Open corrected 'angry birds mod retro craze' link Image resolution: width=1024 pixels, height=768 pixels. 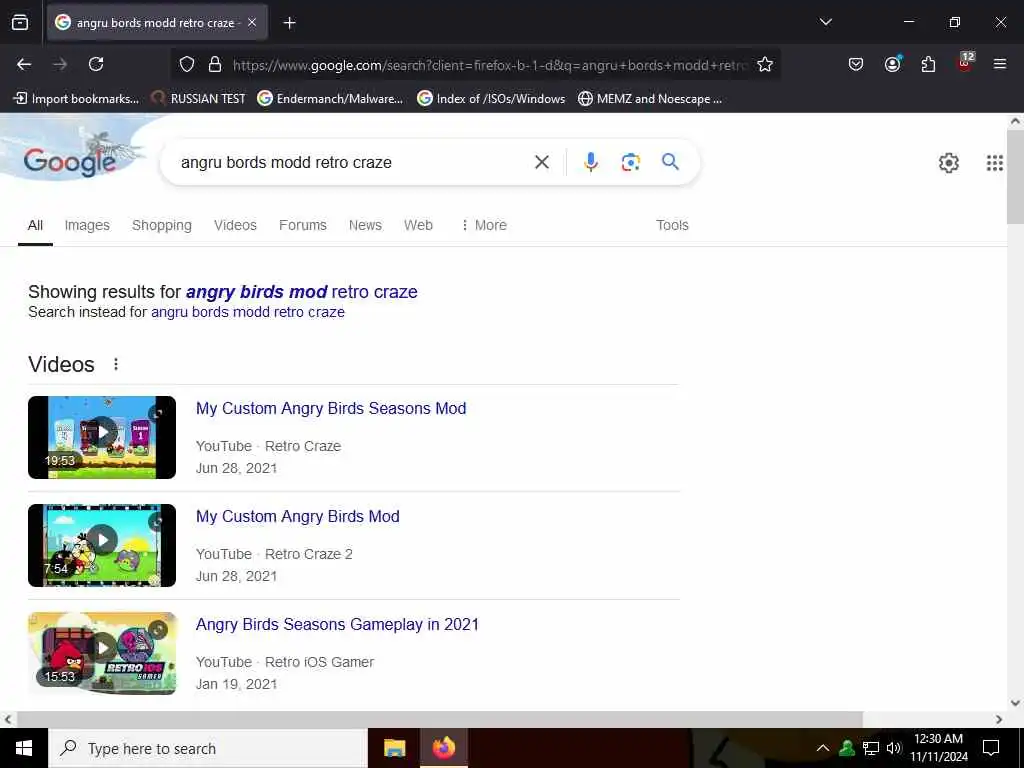(x=302, y=292)
